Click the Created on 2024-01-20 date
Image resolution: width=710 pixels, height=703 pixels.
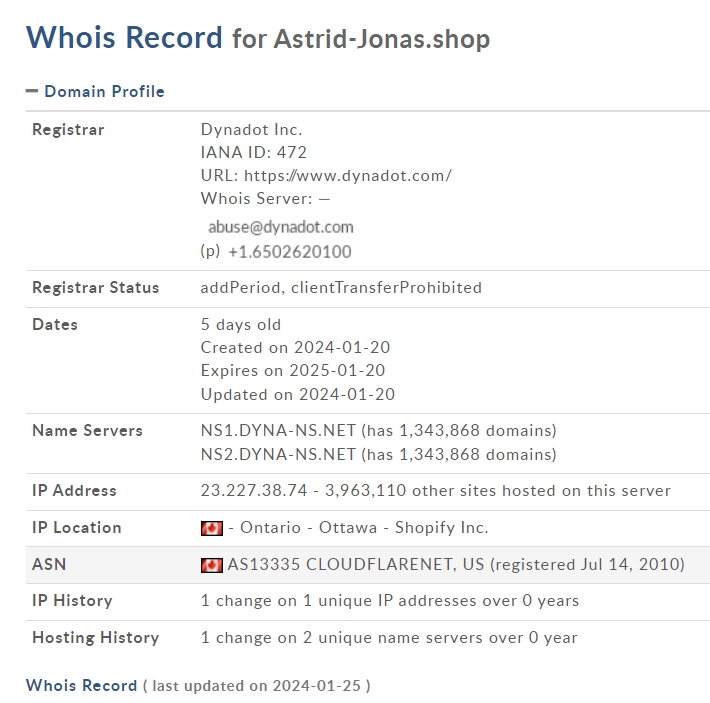[x=295, y=348]
